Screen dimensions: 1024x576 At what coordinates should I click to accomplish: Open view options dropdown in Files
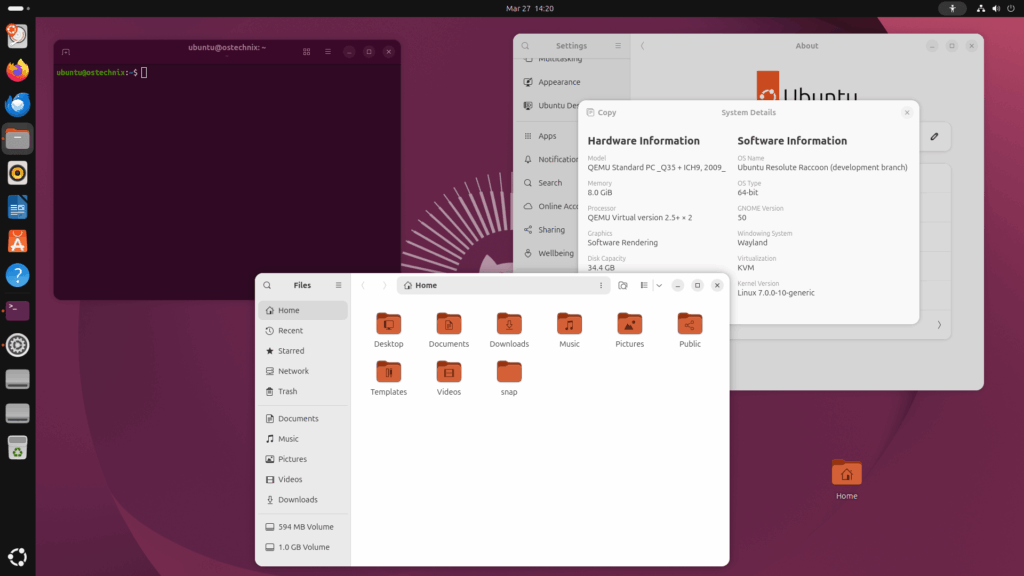659,285
